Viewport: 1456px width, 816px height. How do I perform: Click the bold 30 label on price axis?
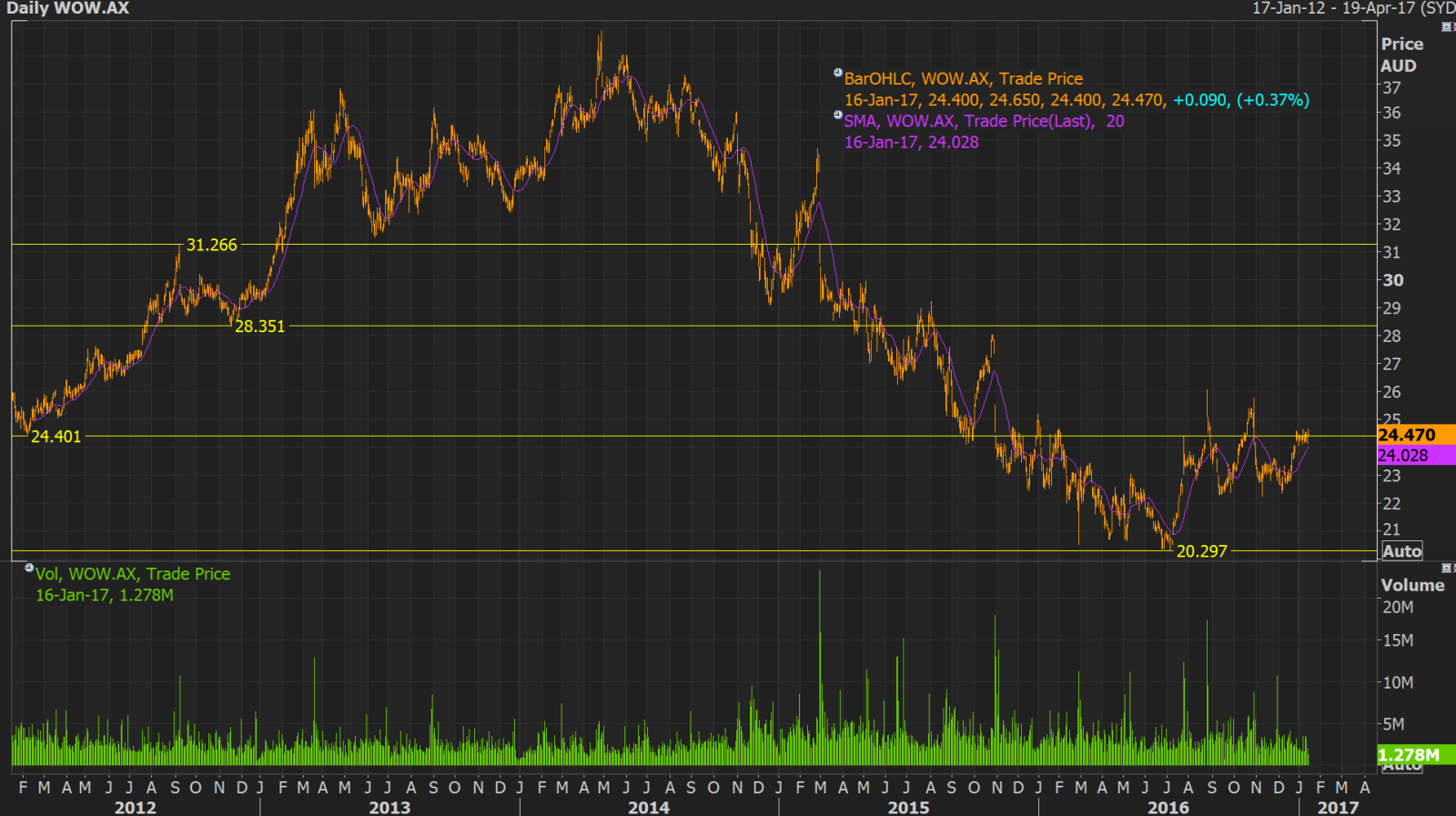point(1392,280)
